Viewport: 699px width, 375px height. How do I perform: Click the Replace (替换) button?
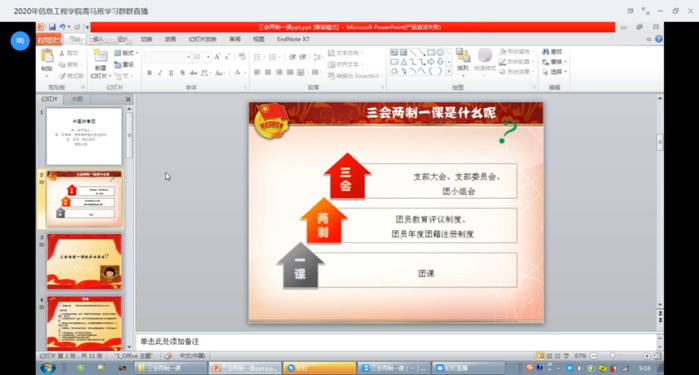[555, 62]
